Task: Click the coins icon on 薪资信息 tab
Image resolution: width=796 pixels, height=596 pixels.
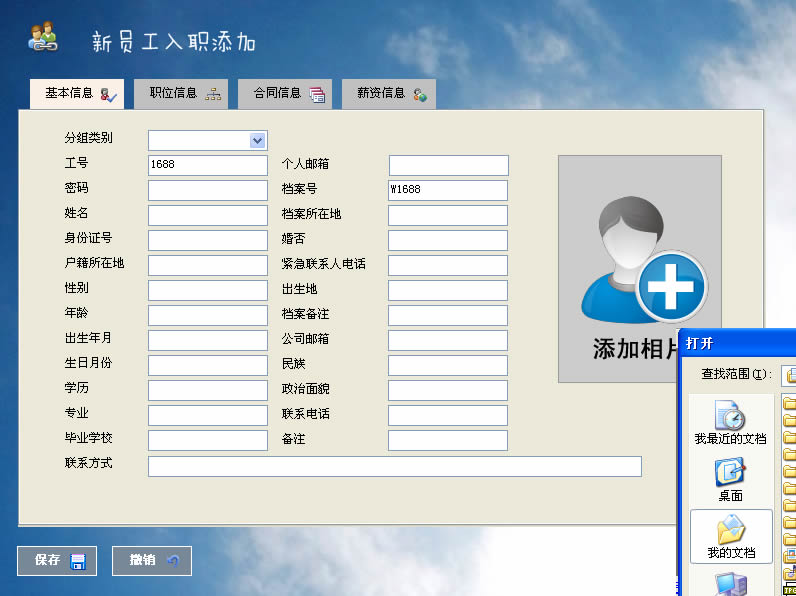Action: 420,95
